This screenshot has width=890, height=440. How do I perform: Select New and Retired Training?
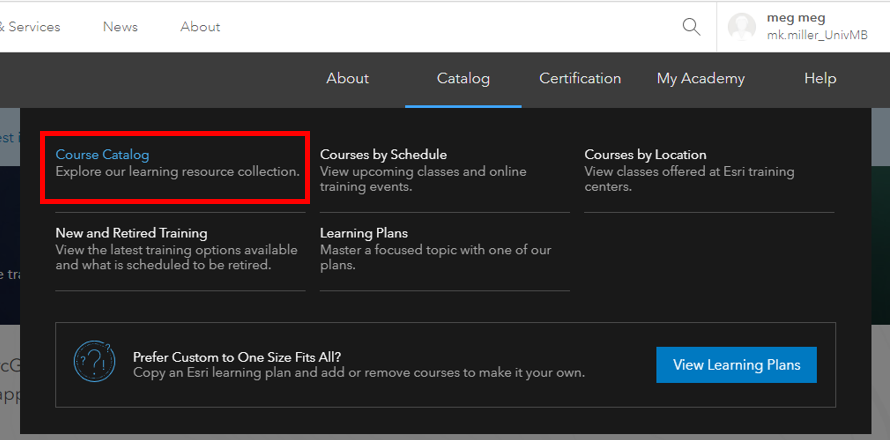[x=131, y=233]
